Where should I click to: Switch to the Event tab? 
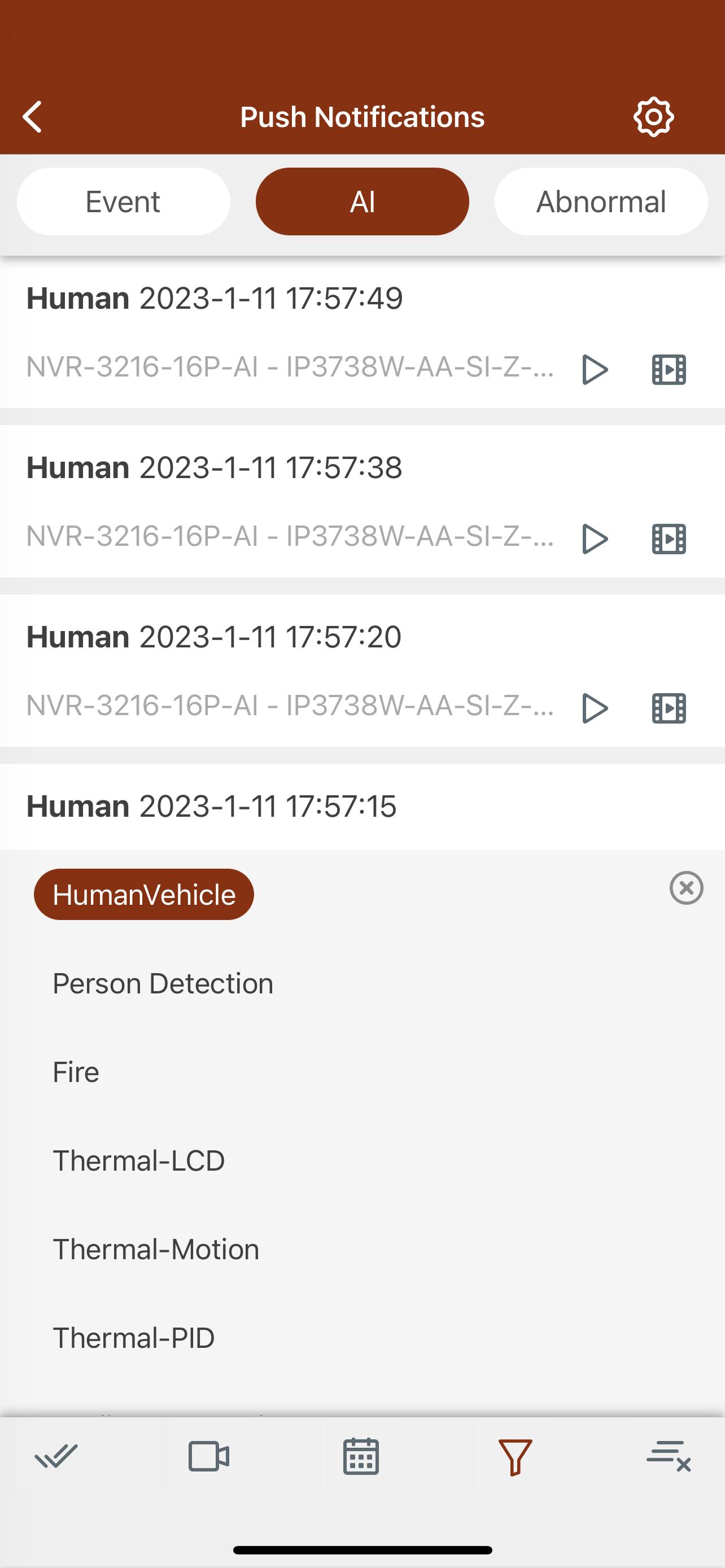coord(124,202)
